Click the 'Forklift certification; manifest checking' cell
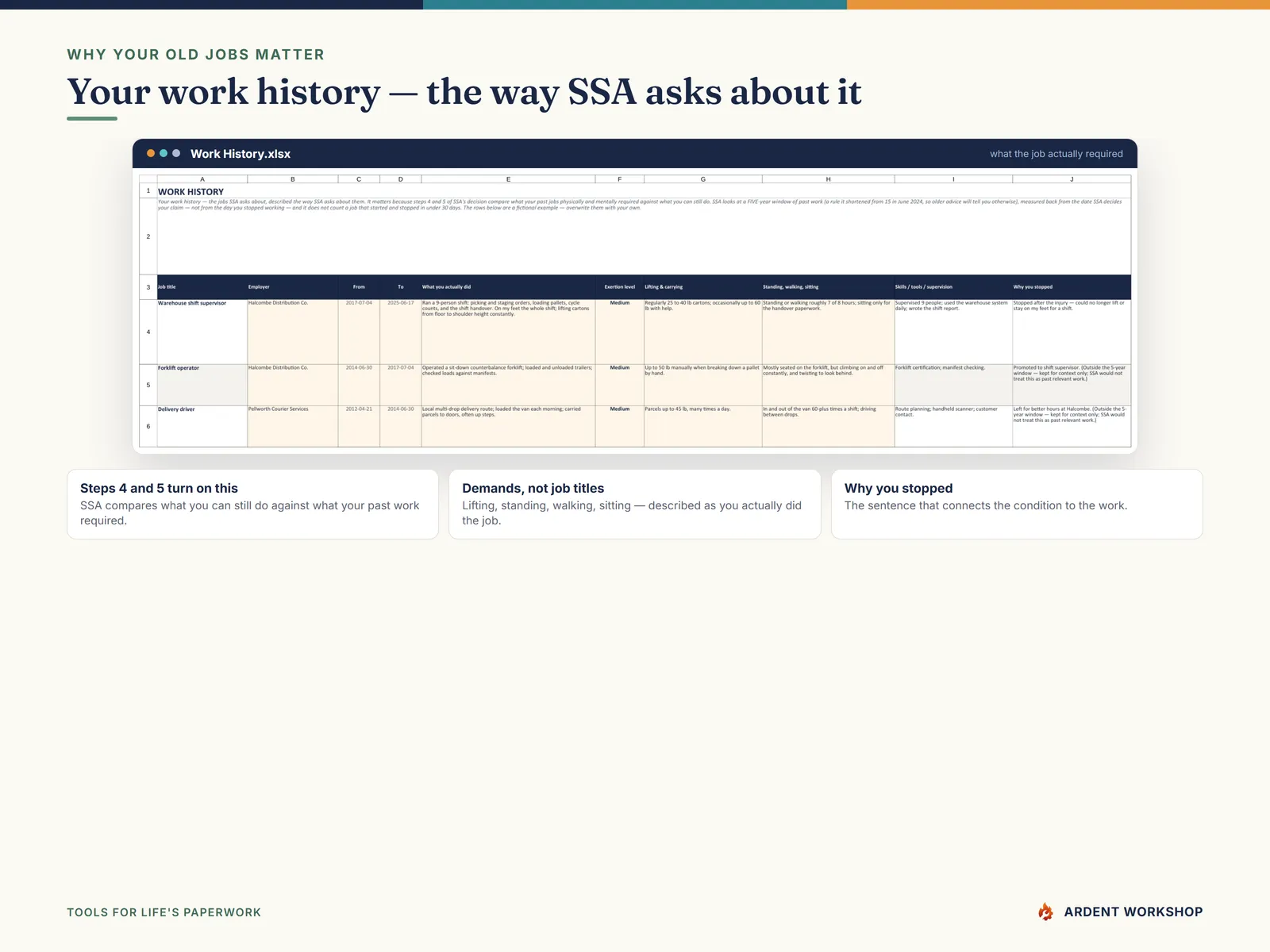 click(953, 385)
